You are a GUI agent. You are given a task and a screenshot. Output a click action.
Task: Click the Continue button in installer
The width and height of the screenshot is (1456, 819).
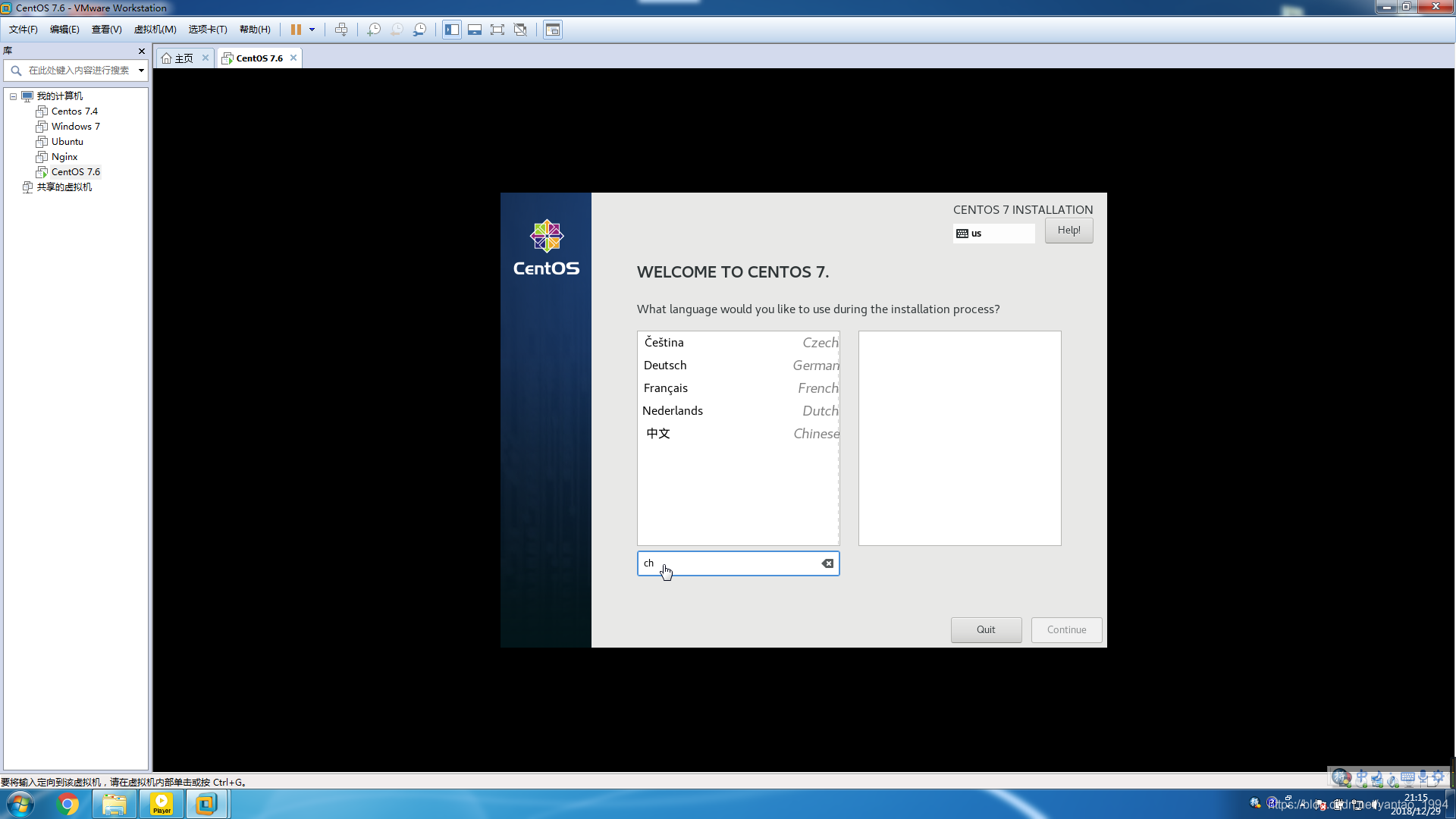click(1066, 630)
